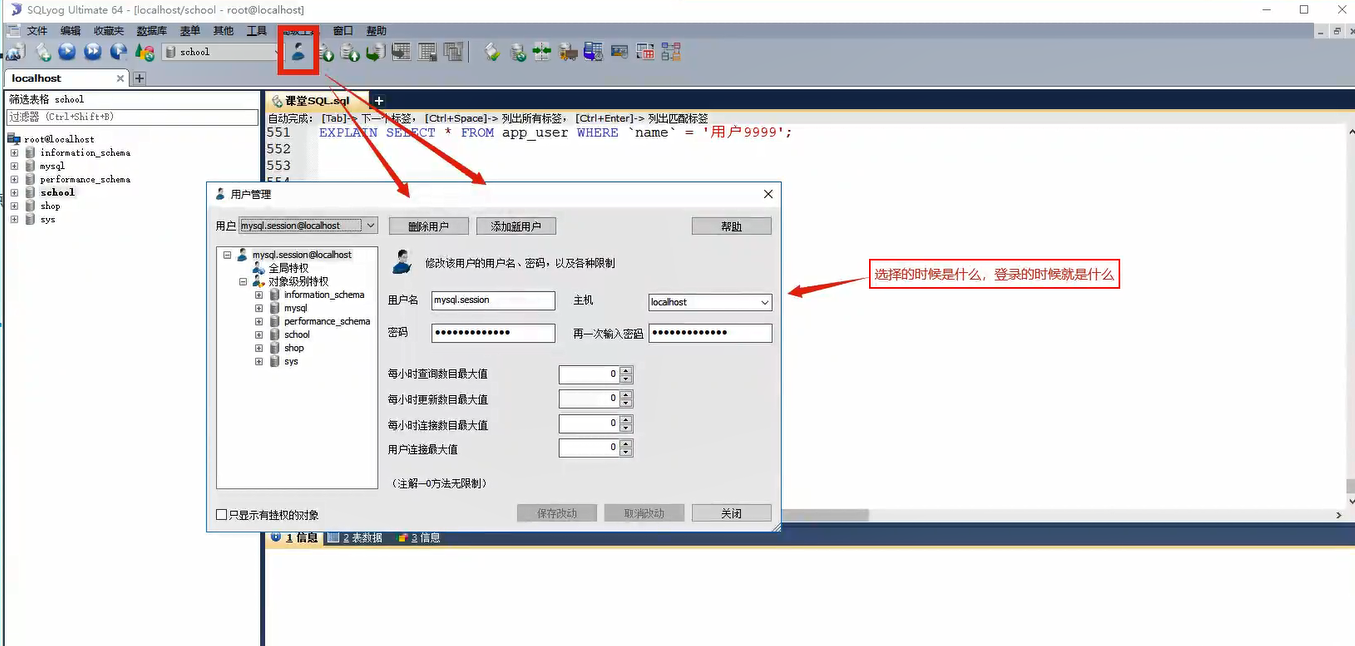Screen dimensions: 1355x646
Task: Click the double-arrow execute all queries icon
Action: click(93, 52)
